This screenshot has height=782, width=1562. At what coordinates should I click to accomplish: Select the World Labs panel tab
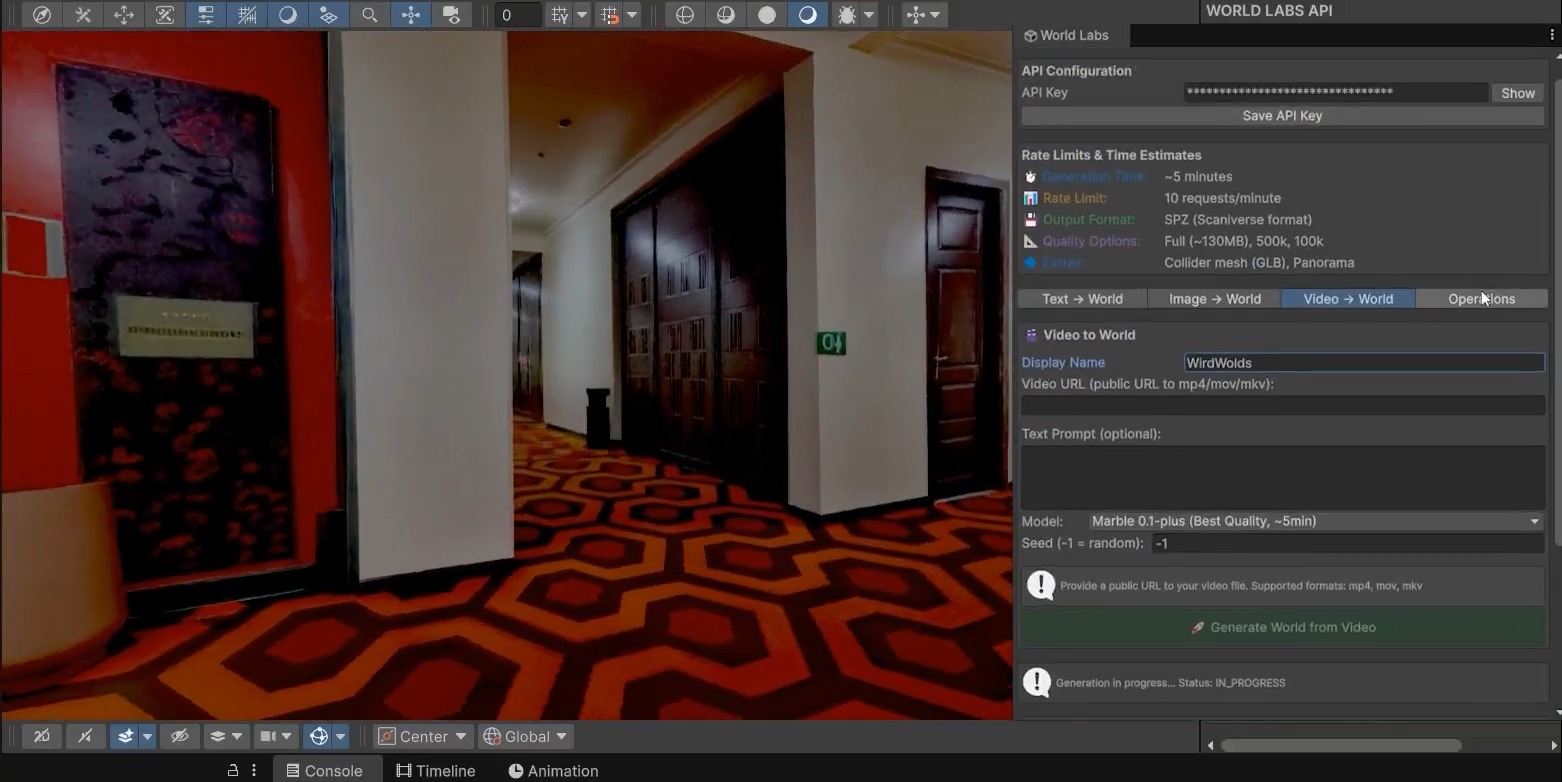tap(1066, 35)
